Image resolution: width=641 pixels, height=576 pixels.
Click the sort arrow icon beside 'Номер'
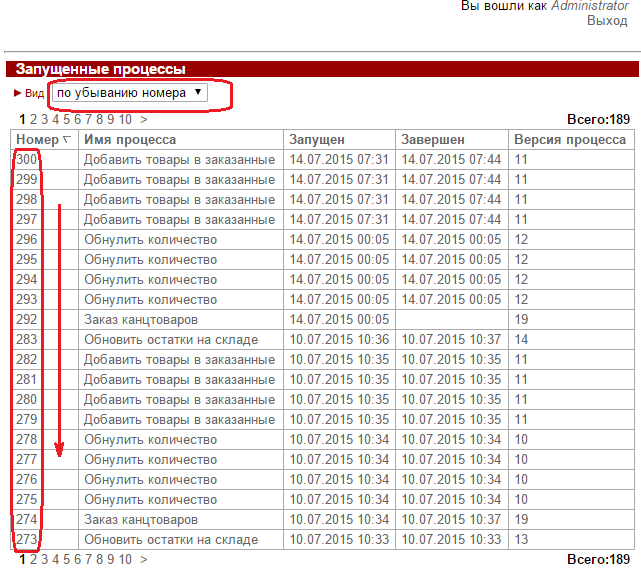click(x=67, y=140)
